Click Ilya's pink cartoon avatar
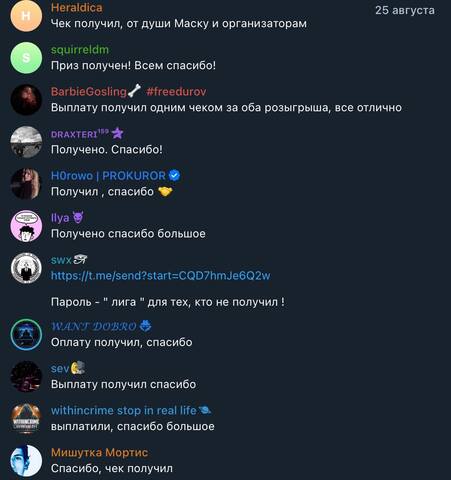The image size is (451, 480). click(x=26, y=226)
